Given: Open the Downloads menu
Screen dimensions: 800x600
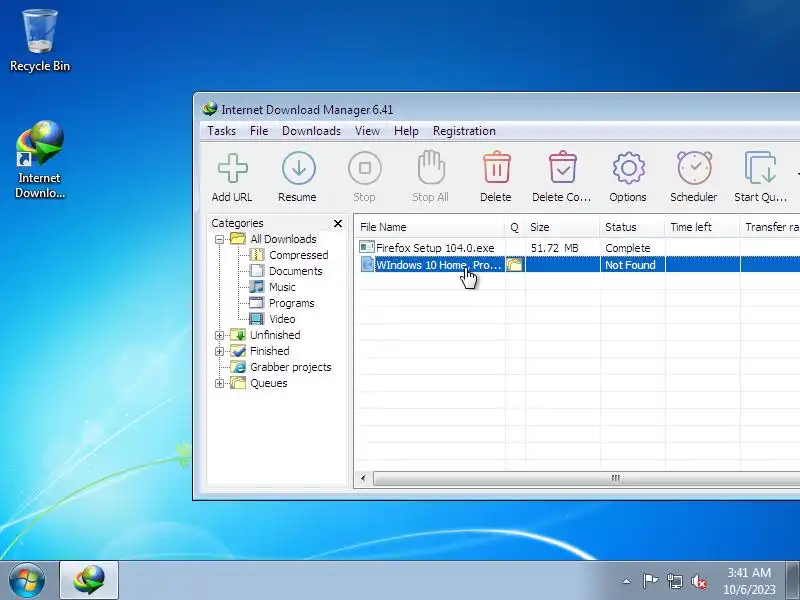Looking at the screenshot, I should [311, 131].
